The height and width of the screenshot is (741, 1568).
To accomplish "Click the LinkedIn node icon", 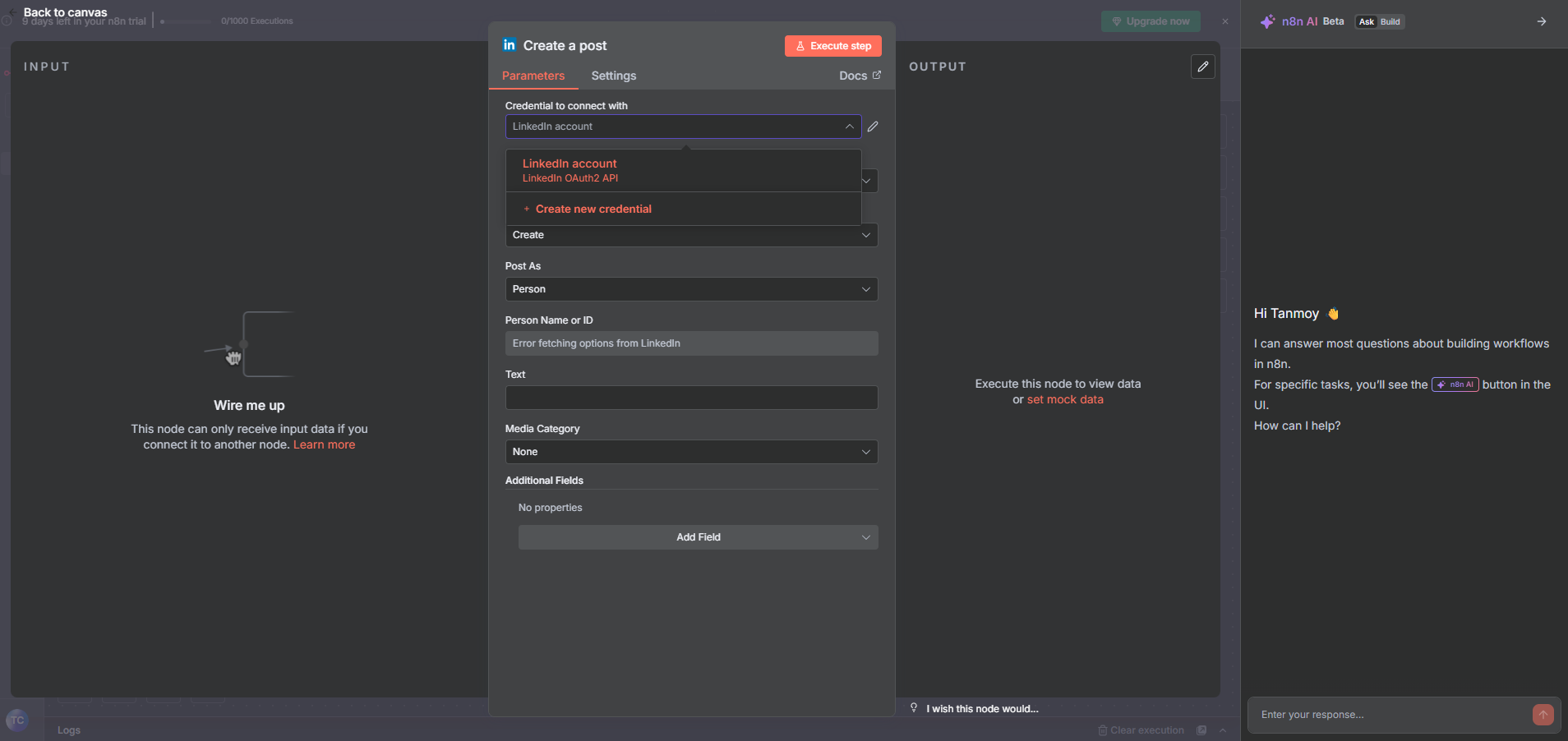I will click(510, 45).
